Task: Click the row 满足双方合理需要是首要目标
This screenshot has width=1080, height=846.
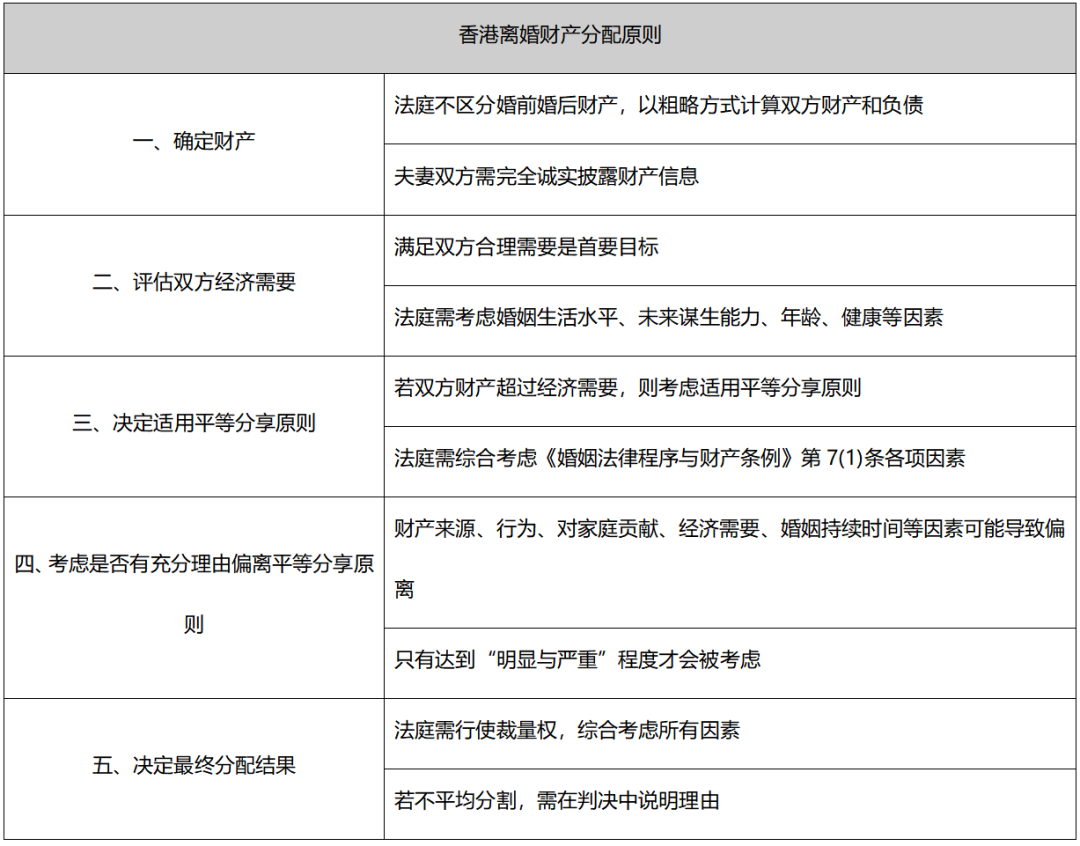Action: coord(730,250)
